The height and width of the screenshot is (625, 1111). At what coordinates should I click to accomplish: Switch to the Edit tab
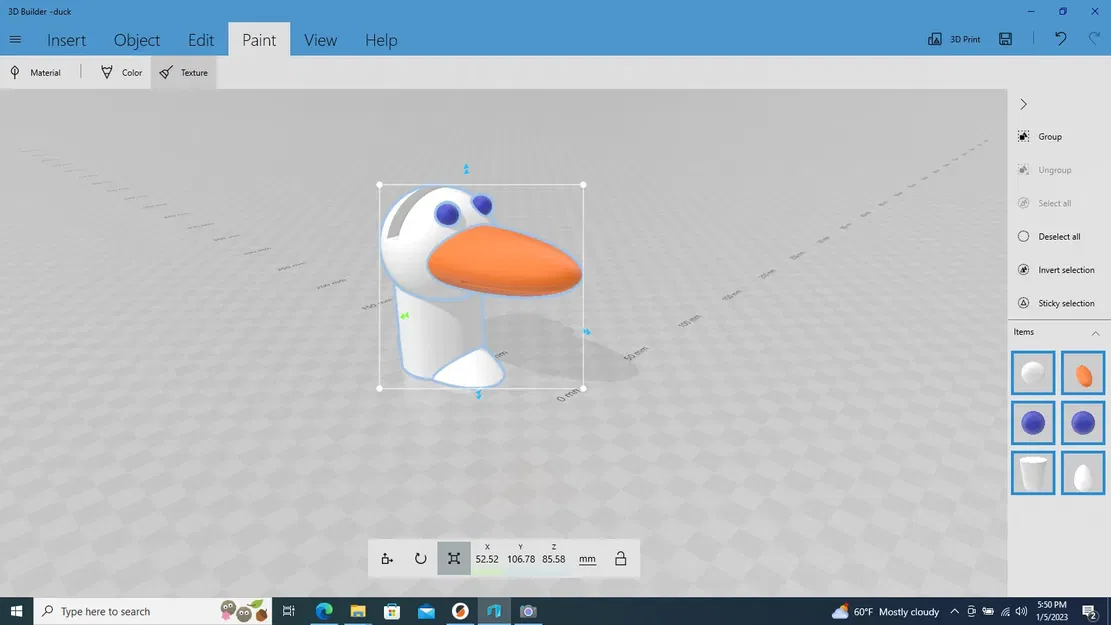pos(201,40)
